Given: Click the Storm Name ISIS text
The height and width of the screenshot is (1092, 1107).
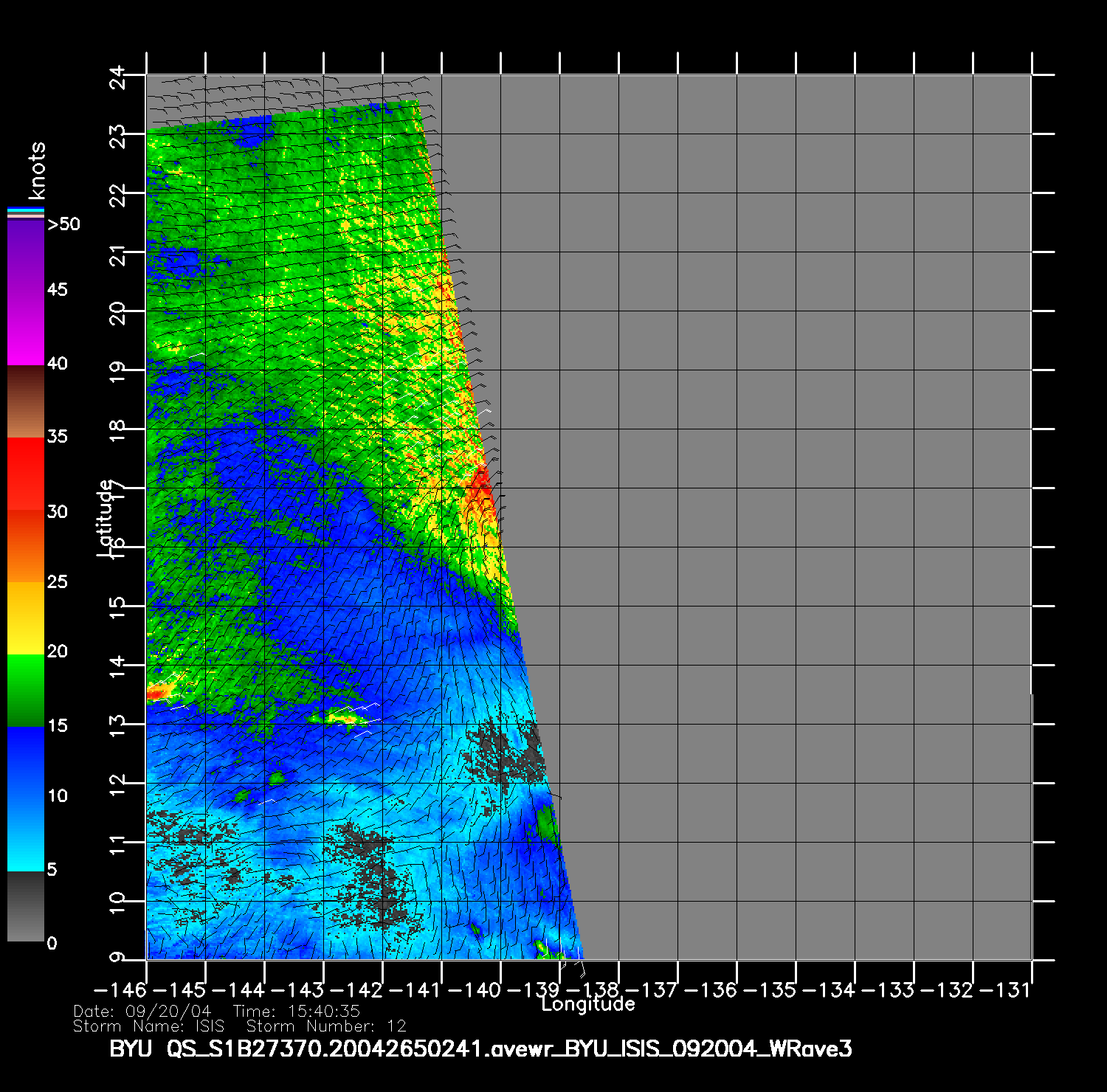Looking at the screenshot, I should pos(148,1026).
